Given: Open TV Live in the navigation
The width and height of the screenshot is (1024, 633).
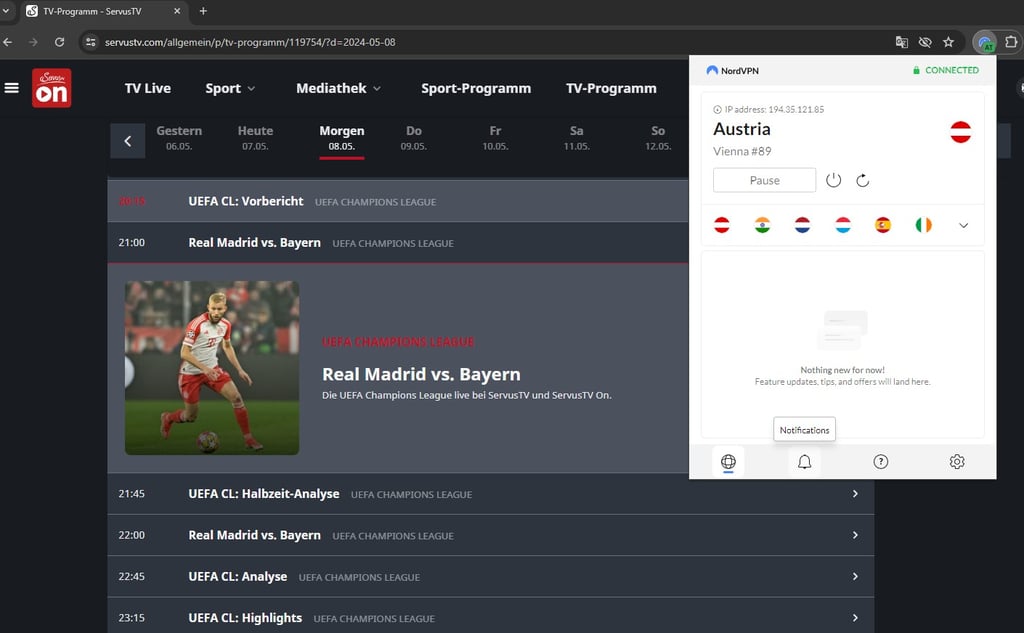Looking at the screenshot, I should coord(148,88).
